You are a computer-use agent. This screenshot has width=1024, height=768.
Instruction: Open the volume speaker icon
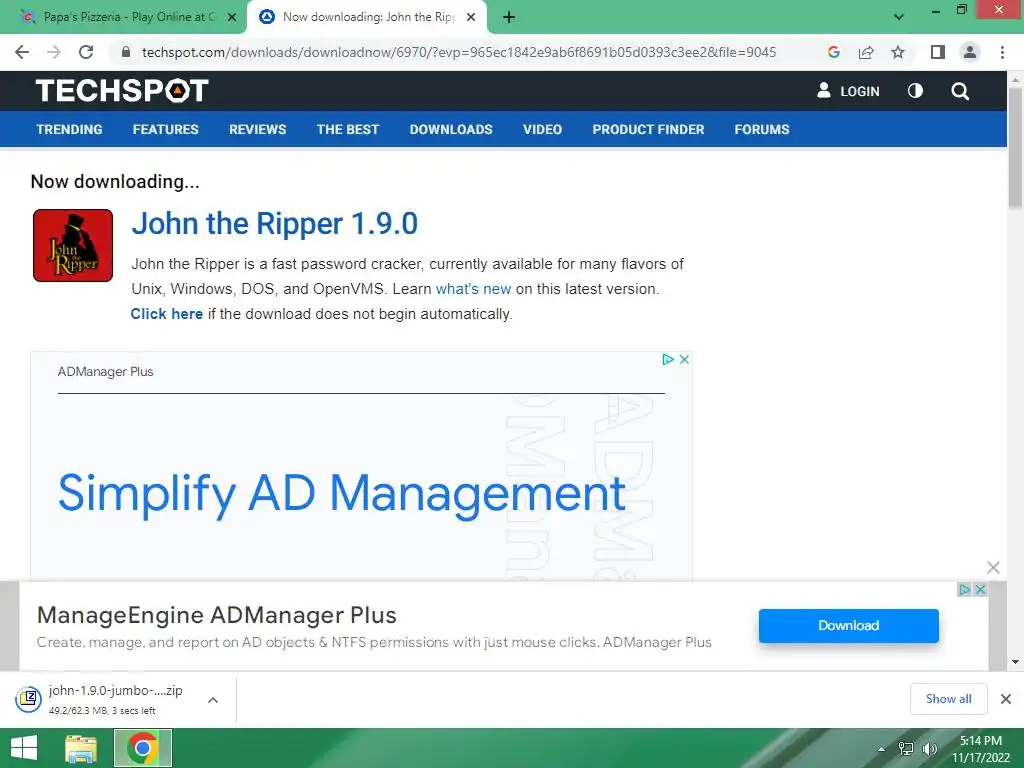929,749
